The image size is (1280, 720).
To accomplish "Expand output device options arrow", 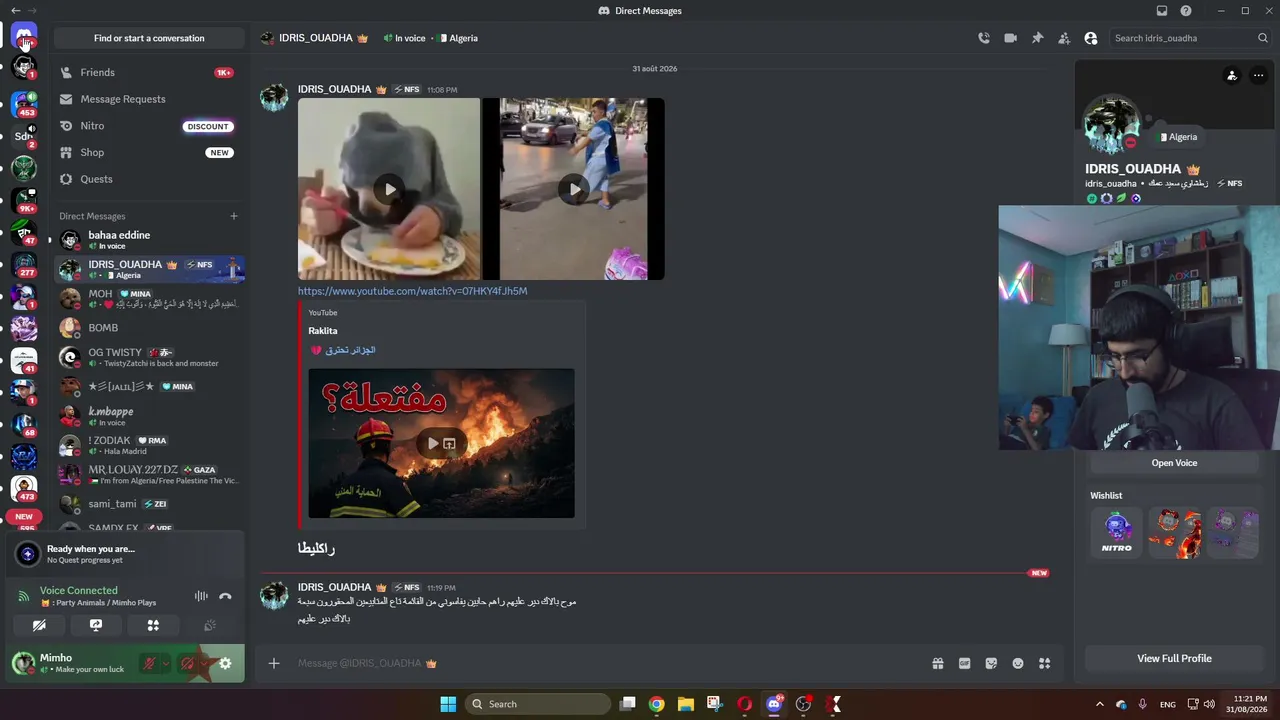I will (x=204, y=663).
